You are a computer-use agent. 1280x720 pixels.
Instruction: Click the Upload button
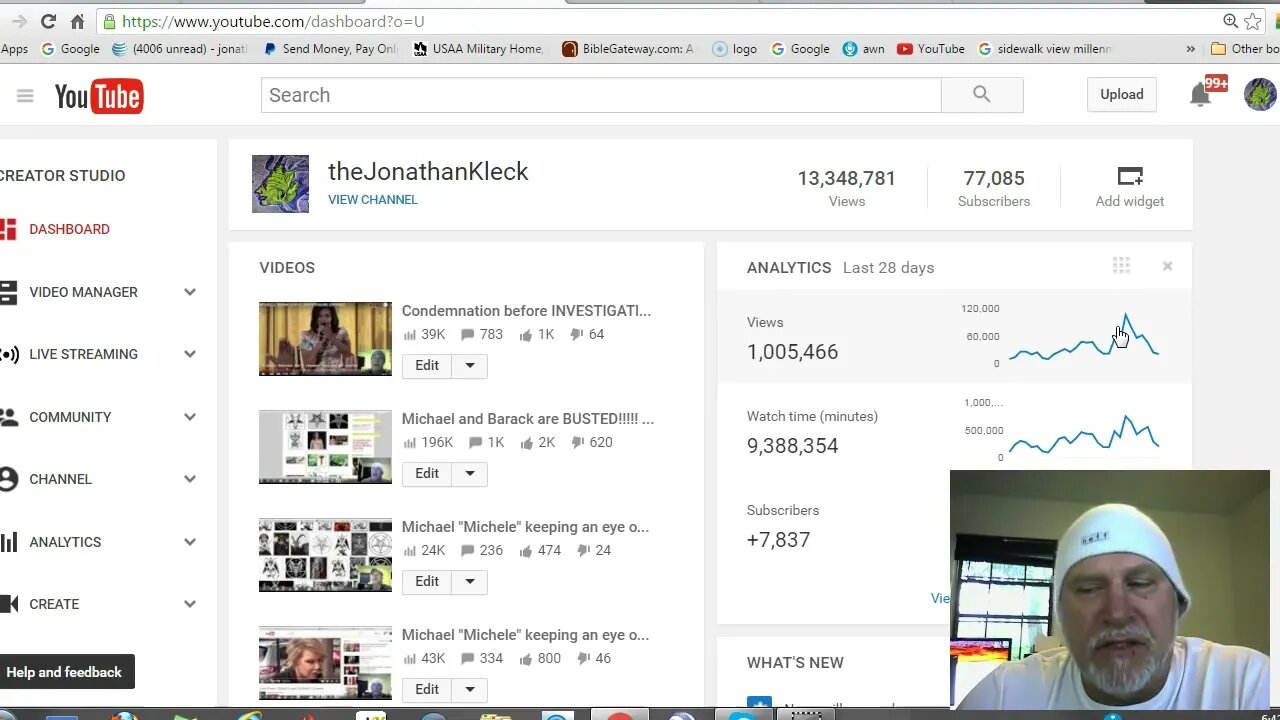(x=1122, y=94)
